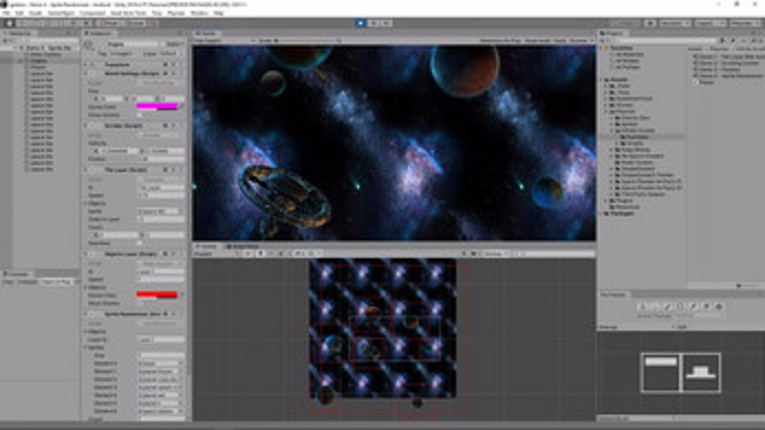Open Services via the cloud icon
The width and height of the screenshot is (765, 430).
click(x=650, y=23)
